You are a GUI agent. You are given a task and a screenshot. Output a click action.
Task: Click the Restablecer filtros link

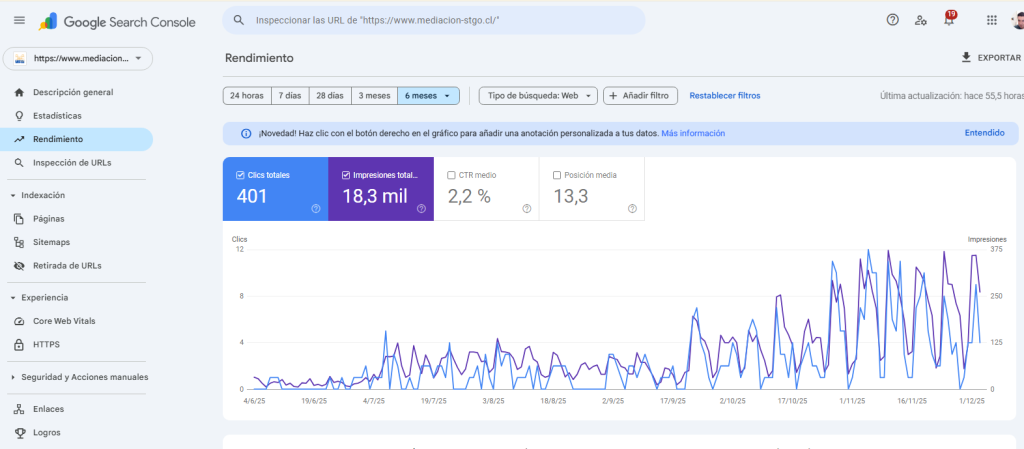pyautogui.click(x=725, y=96)
